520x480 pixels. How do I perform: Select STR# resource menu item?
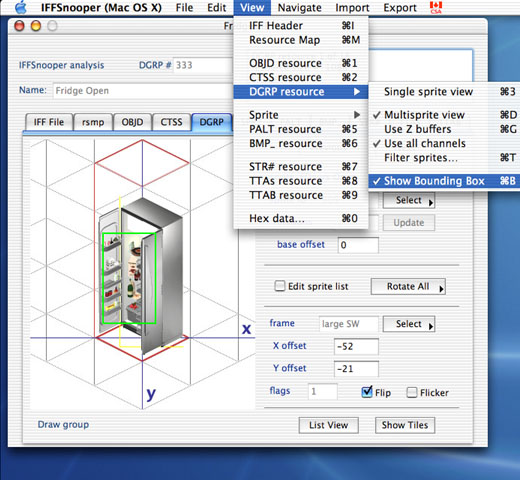(x=301, y=167)
